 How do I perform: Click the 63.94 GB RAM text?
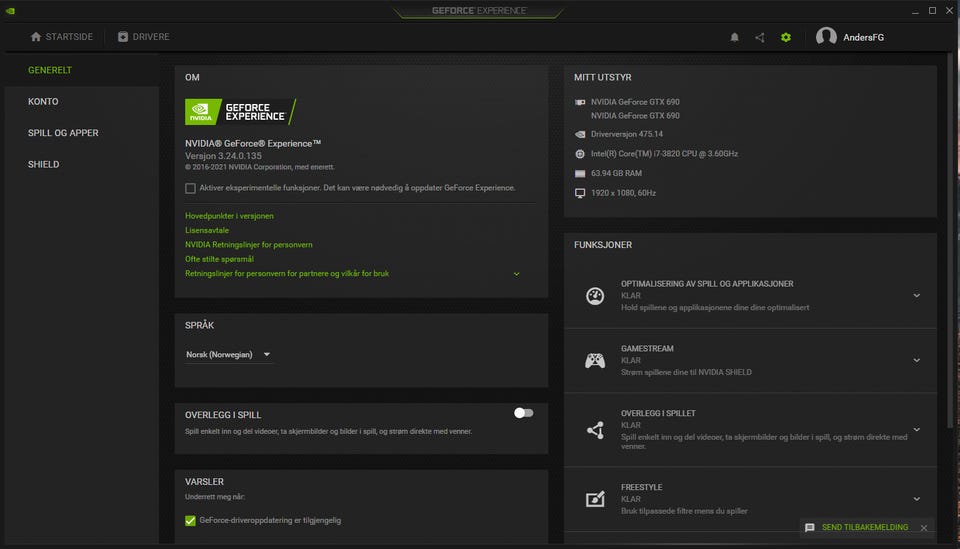pos(616,173)
